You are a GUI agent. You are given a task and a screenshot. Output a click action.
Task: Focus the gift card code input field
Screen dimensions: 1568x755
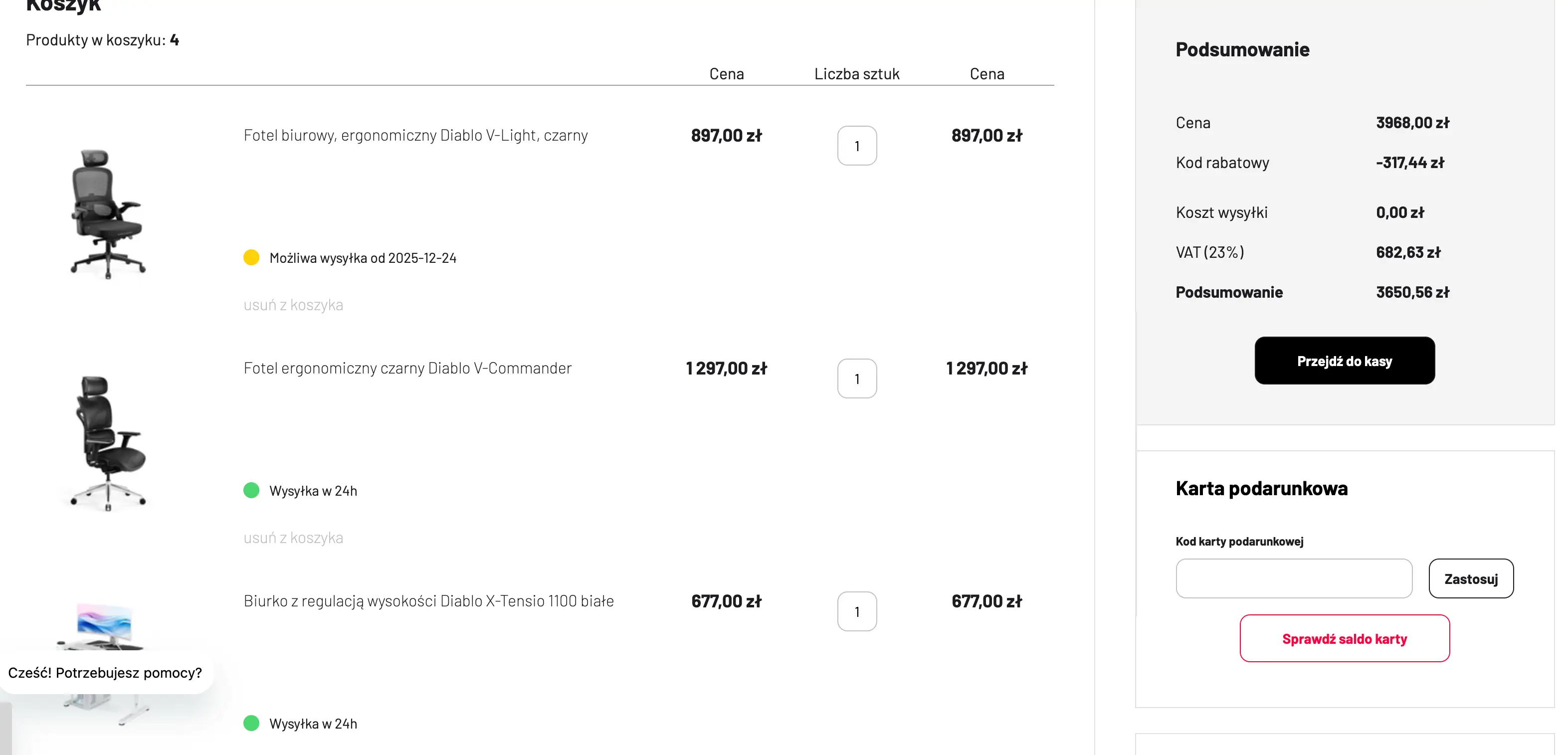[1294, 578]
